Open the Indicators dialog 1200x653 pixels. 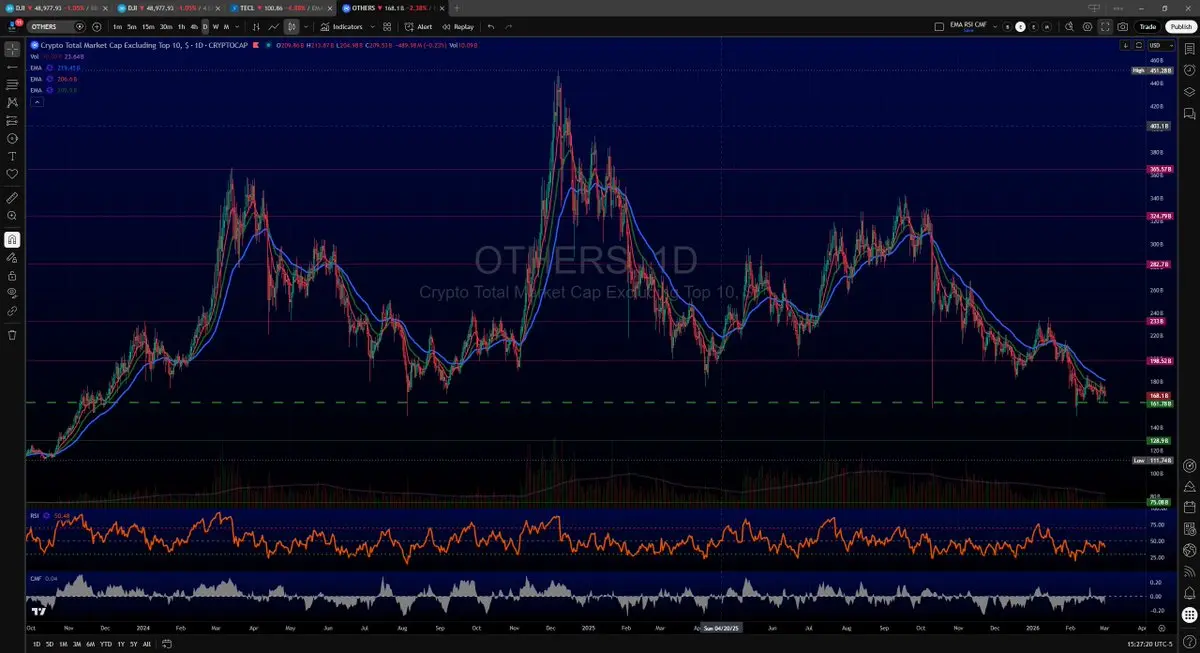342,27
